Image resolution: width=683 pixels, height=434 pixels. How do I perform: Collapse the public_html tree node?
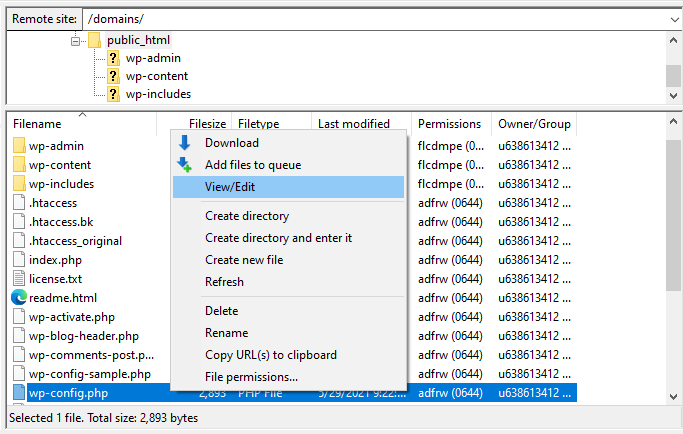pyautogui.click(x=76, y=40)
